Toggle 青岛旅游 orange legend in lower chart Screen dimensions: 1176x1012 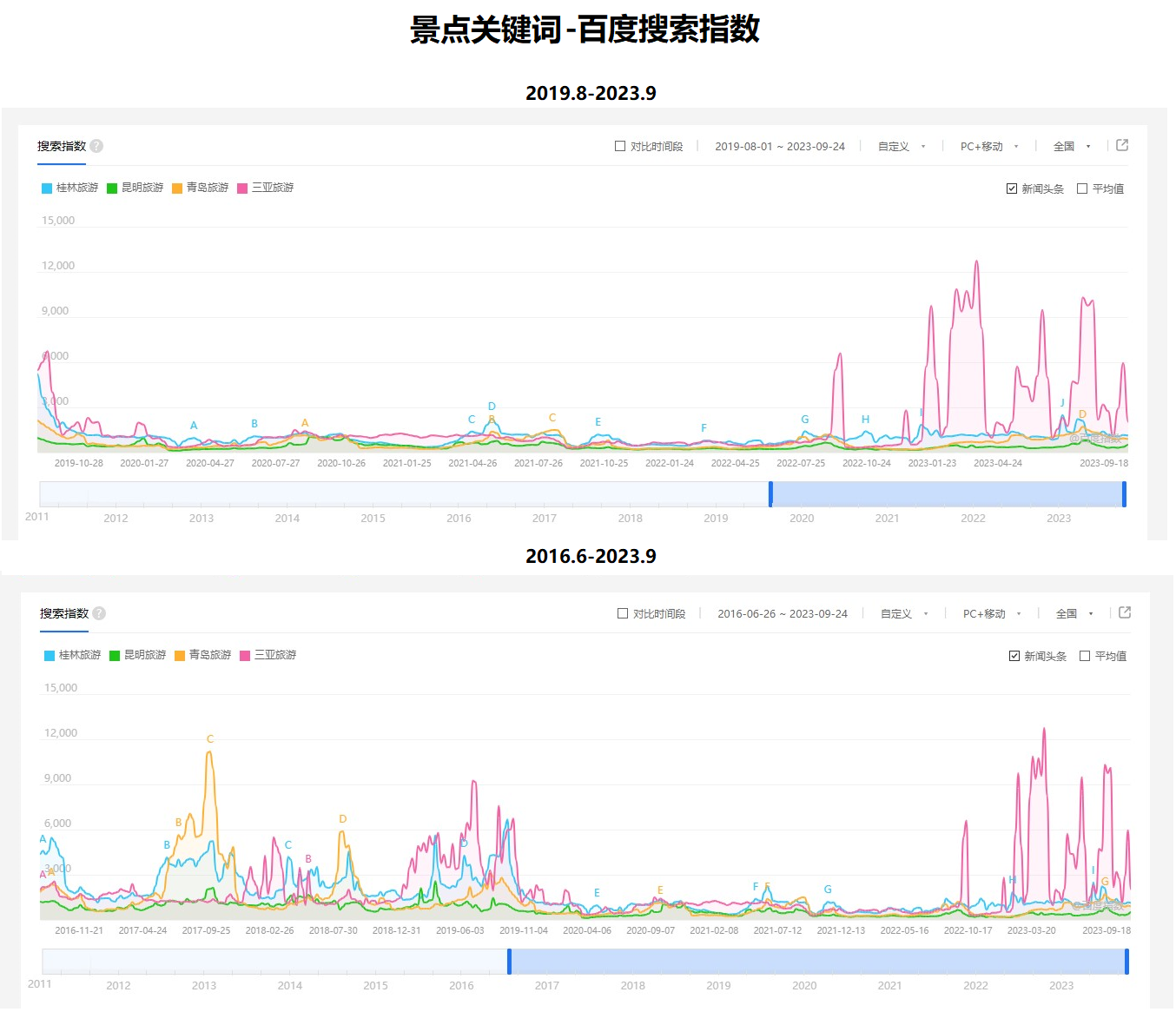[203, 655]
